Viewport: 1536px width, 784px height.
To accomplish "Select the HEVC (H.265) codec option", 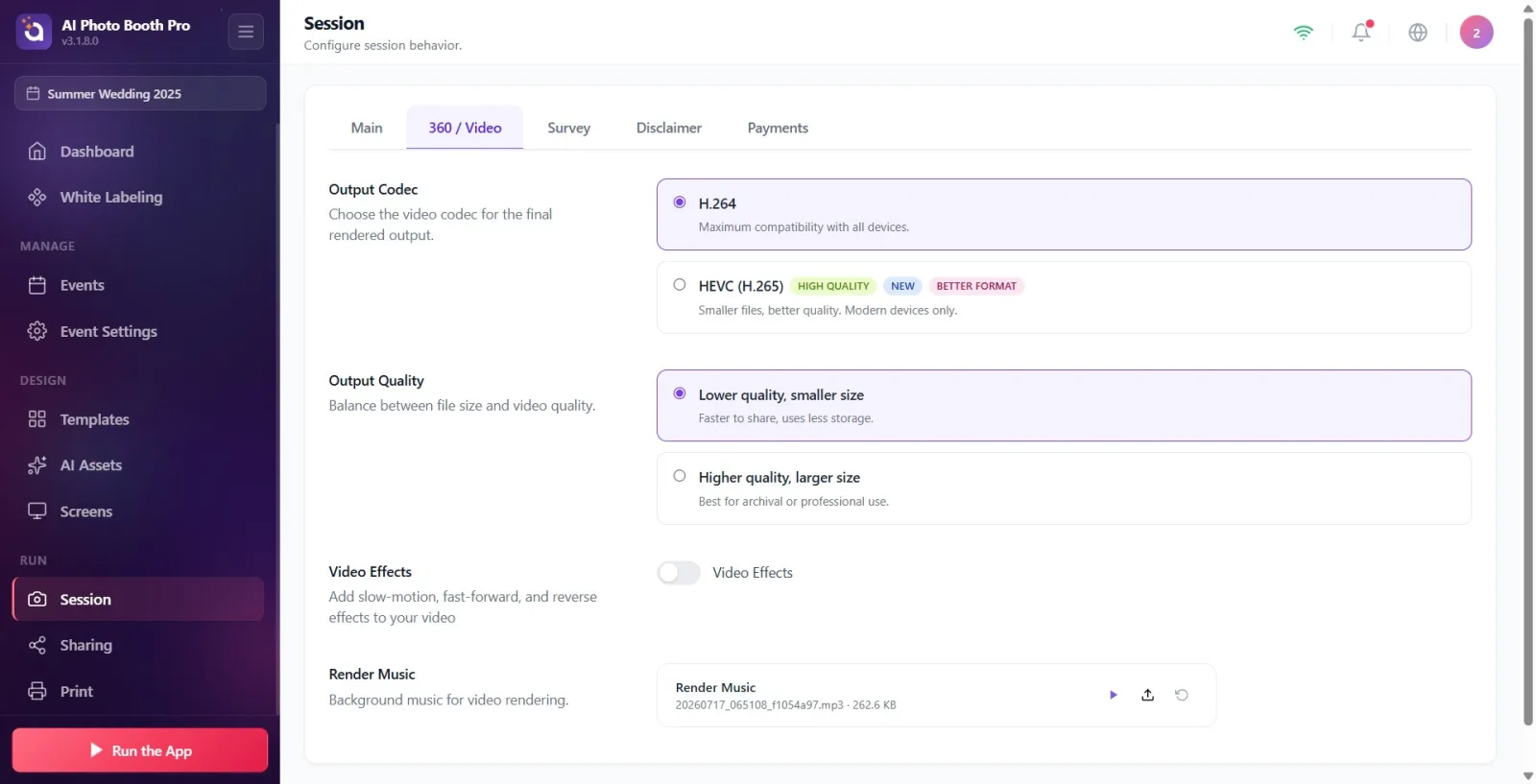I will pos(1064,297).
